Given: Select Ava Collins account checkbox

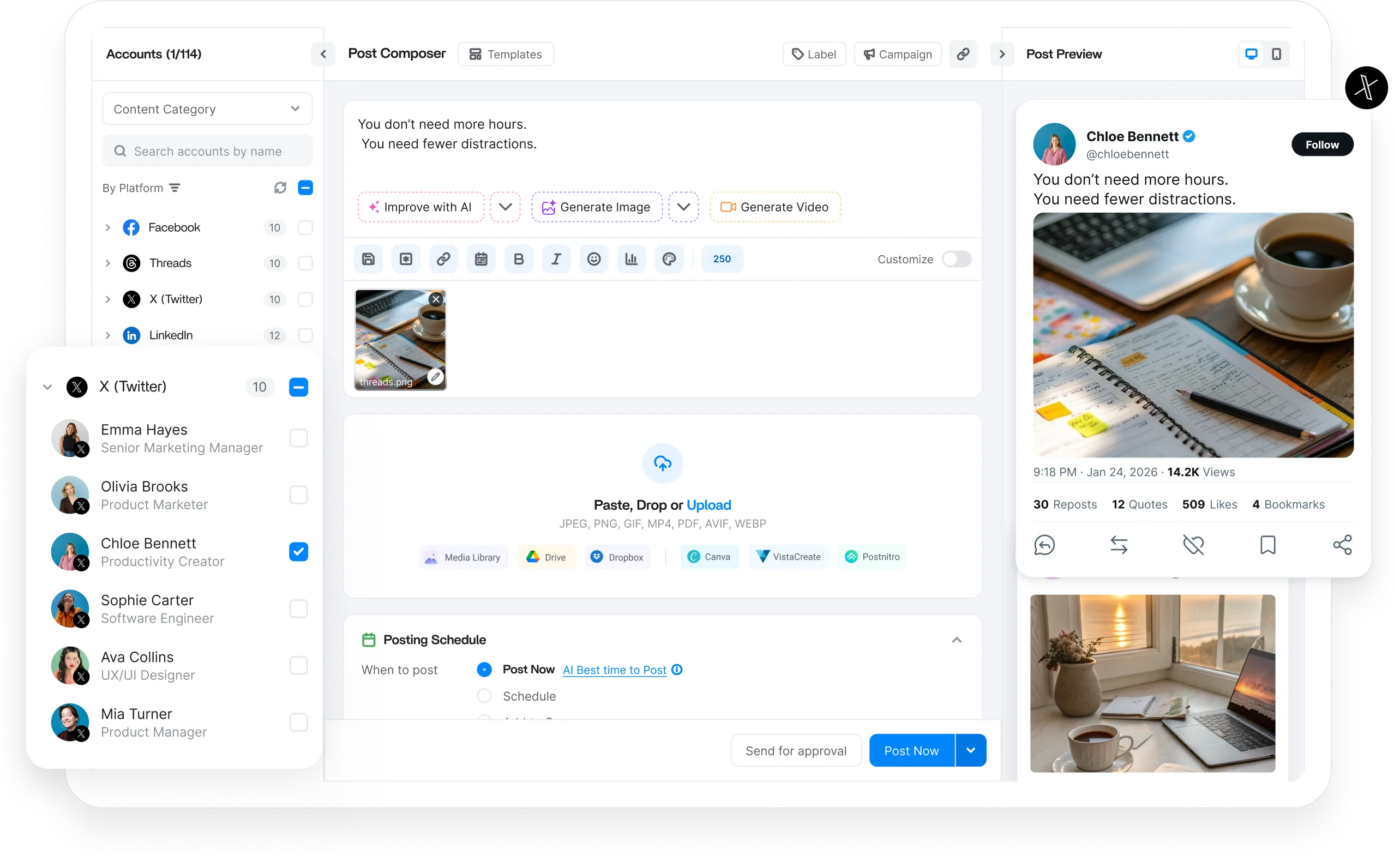Looking at the screenshot, I should (298, 665).
